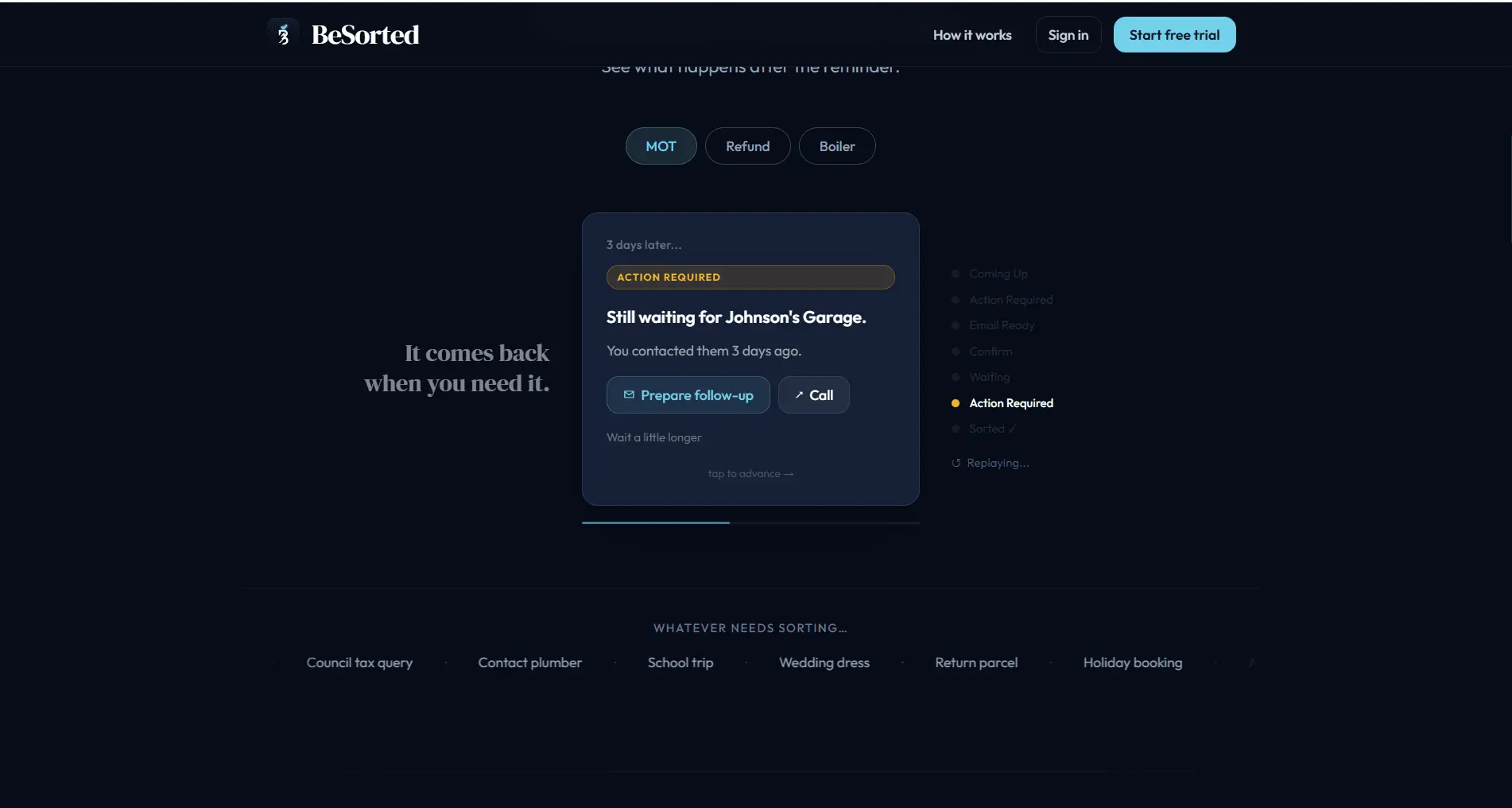The image size is (1512, 808).
Task: Click the card progress bar
Action: tap(750, 522)
